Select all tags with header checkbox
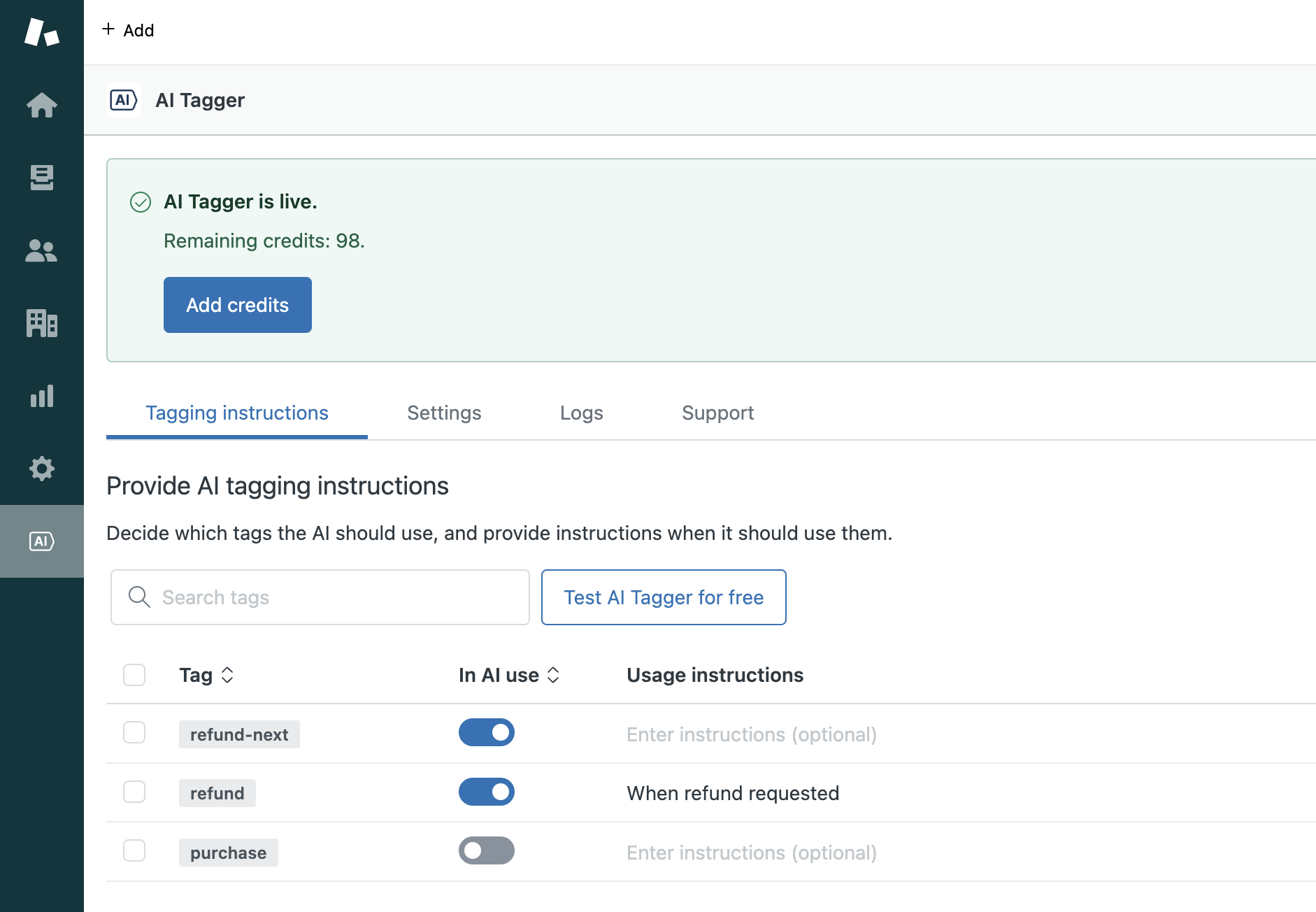This screenshot has height=912, width=1316. click(x=134, y=675)
